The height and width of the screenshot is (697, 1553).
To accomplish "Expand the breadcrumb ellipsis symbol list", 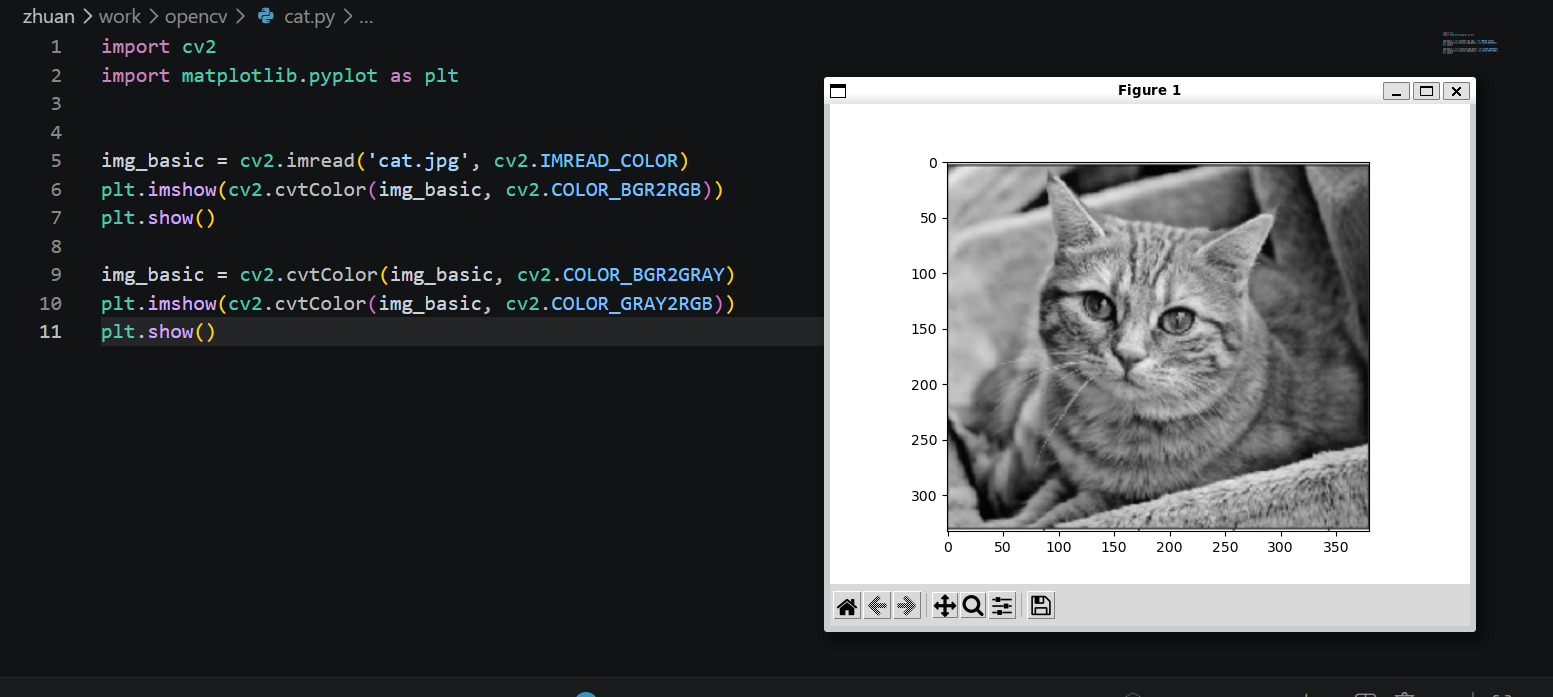I will tap(366, 17).
